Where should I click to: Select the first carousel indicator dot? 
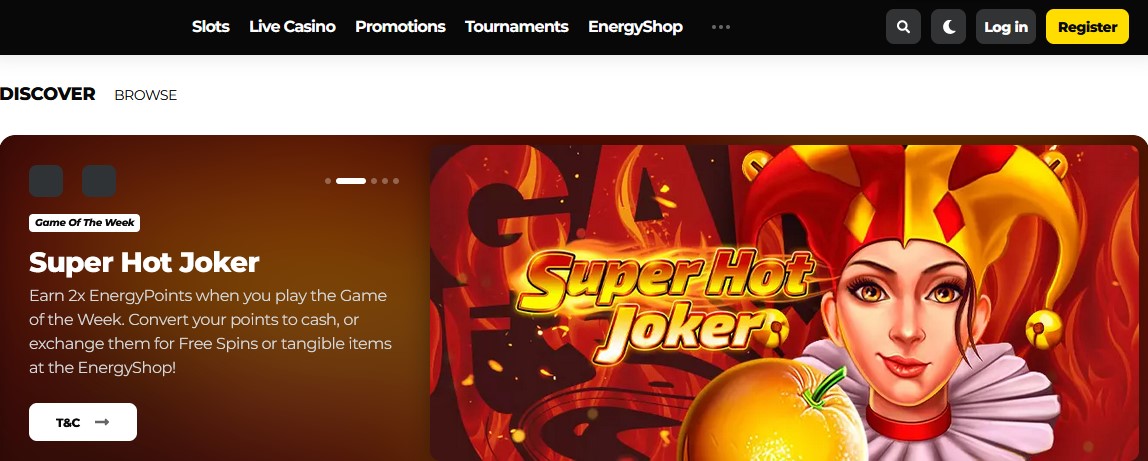(x=328, y=181)
